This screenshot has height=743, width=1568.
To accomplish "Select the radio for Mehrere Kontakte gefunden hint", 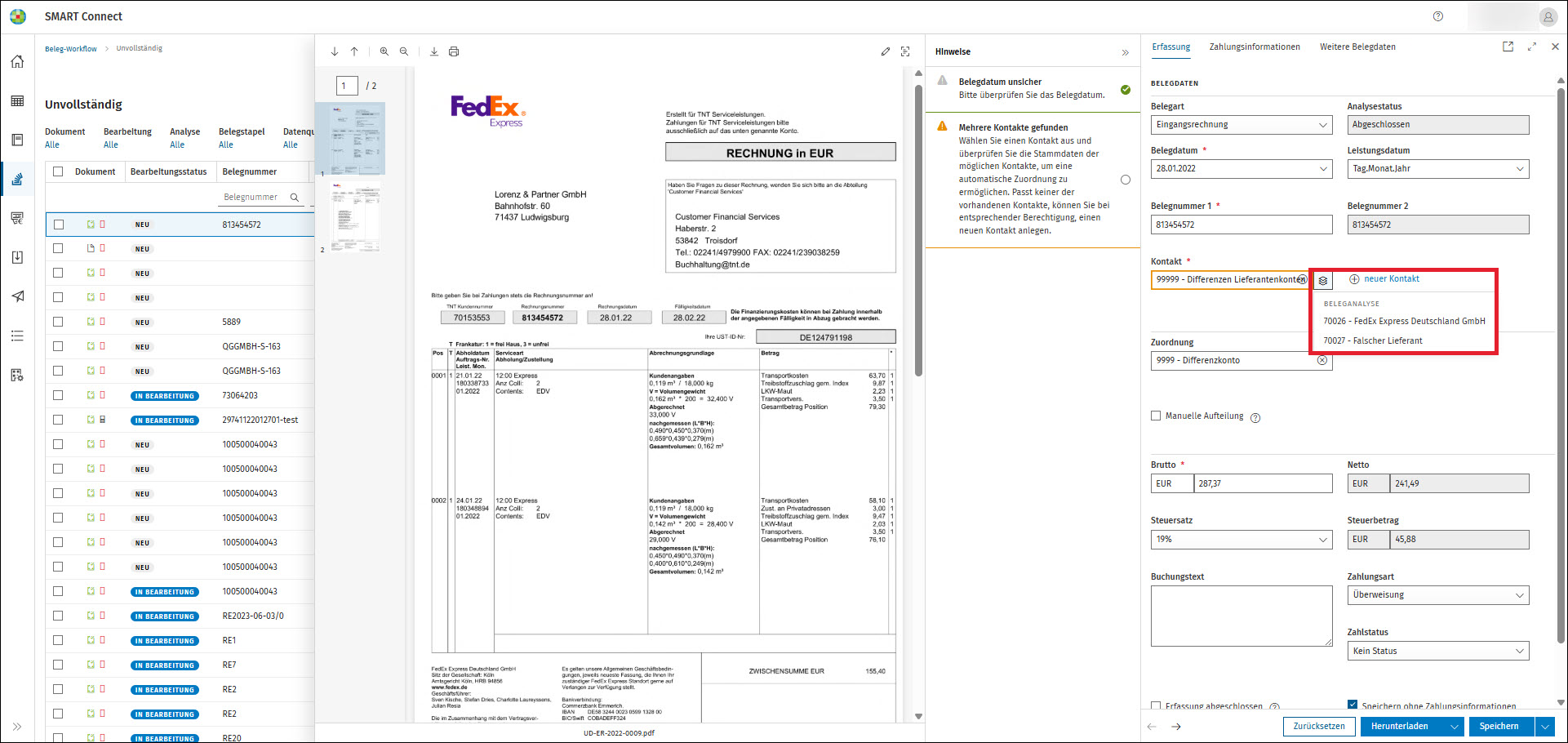I will [1126, 180].
